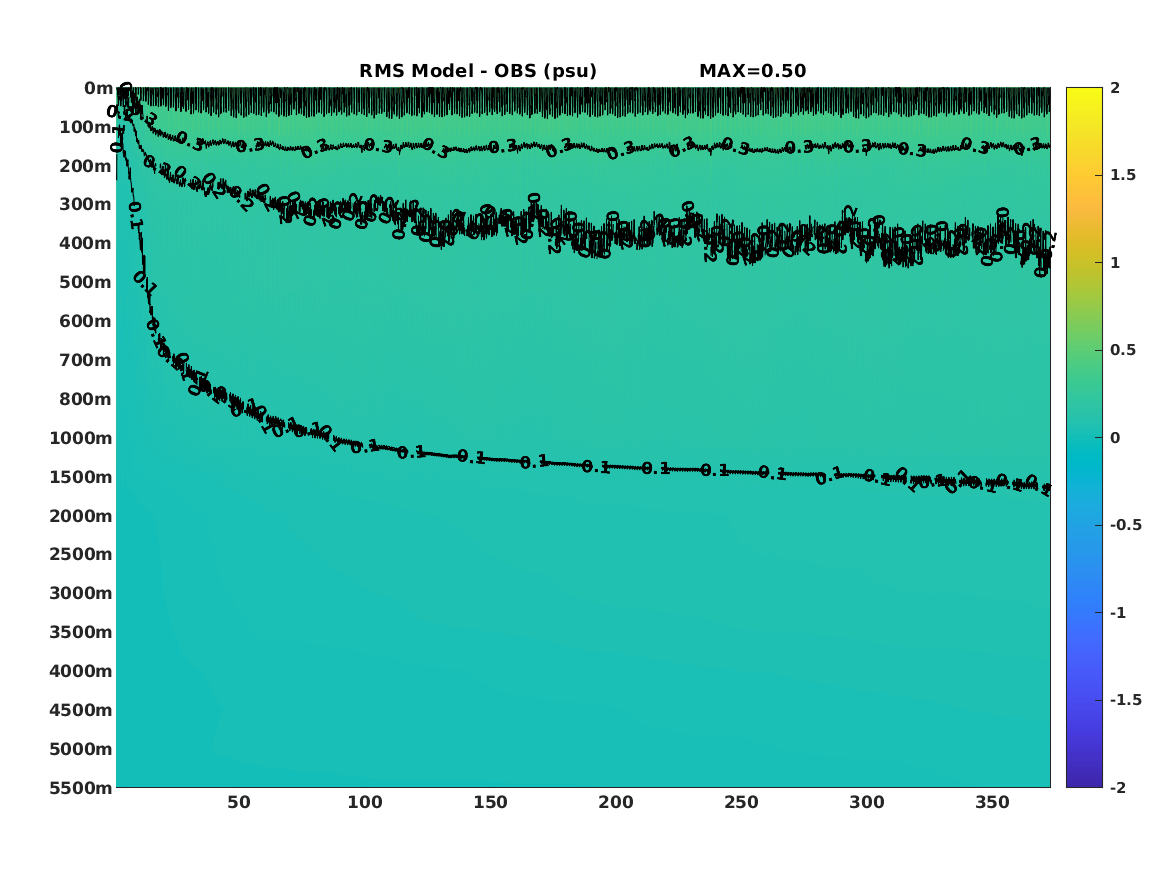Click the "MAX=0.50" label in the title

click(752, 71)
